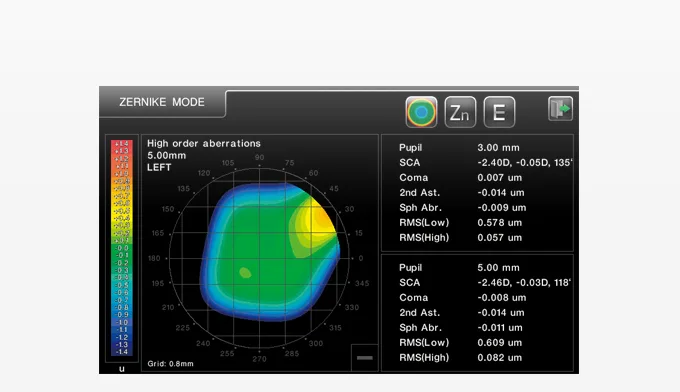Click the '5.00mm' label above the map
The image size is (680, 392).
[167, 155]
